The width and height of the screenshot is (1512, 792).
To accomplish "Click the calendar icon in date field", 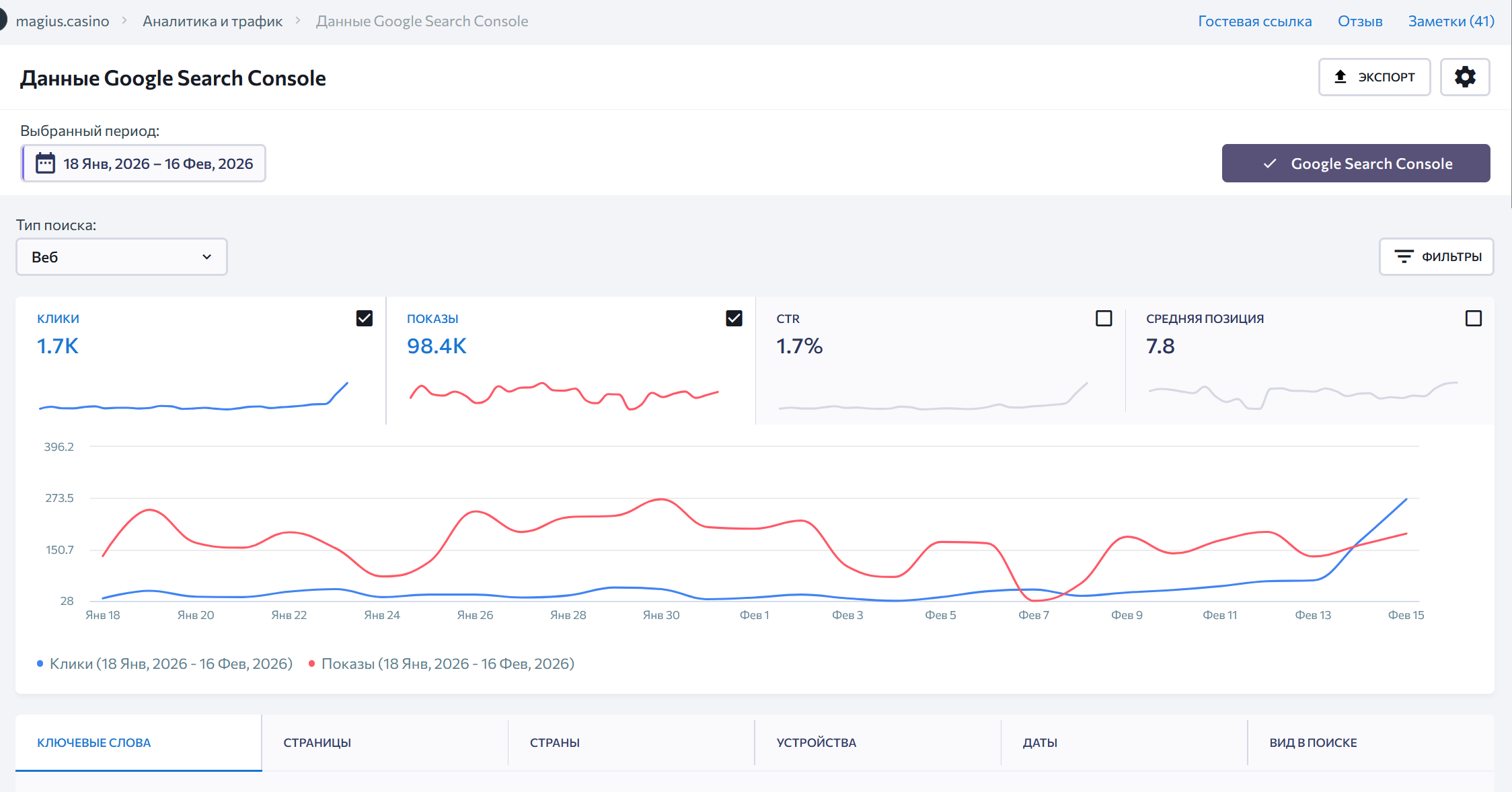I will (x=45, y=164).
